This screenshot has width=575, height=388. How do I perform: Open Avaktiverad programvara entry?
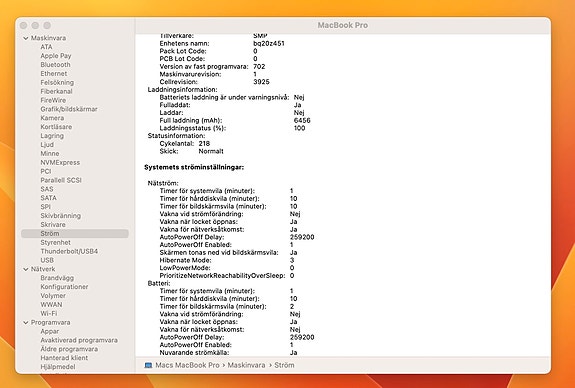[x=79, y=340]
